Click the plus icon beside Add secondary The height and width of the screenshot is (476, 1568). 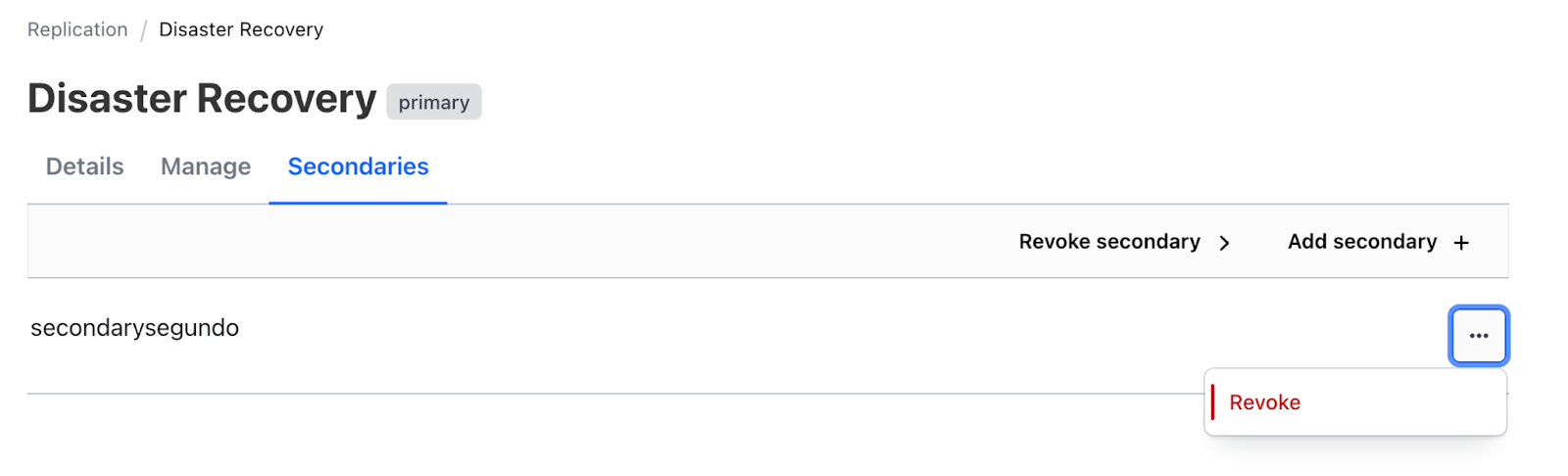tap(1461, 243)
